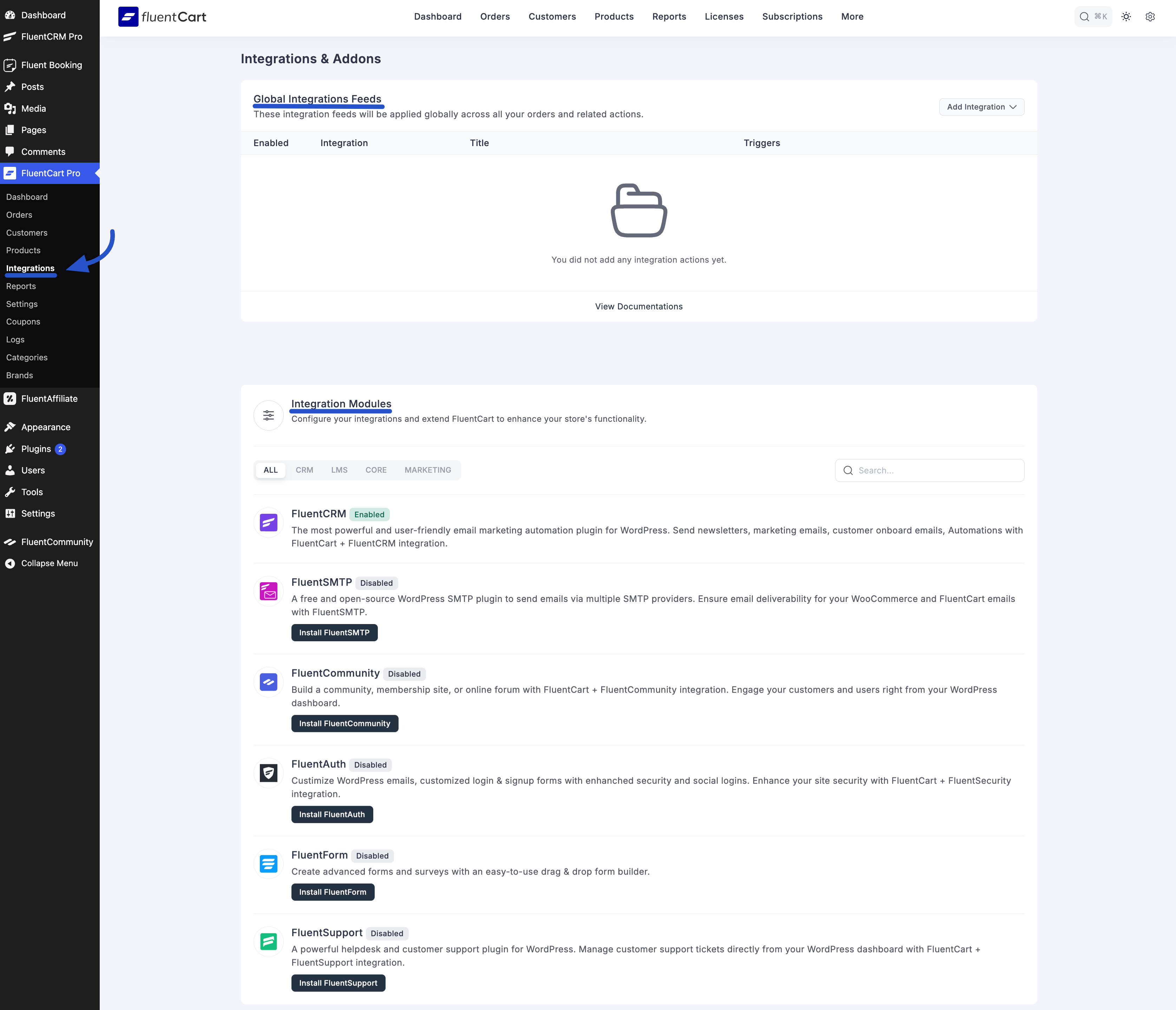Image resolution: width=1176 pixels, height=1010 pixels.
Task: Click the FluentSMTP module icon
Action: (269, 591)
